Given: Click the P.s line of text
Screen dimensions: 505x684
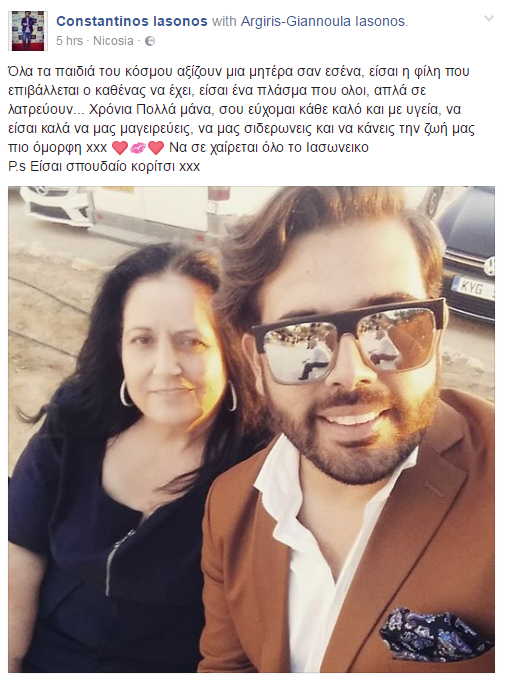Looking at the screenshot, I should (104, 167).
